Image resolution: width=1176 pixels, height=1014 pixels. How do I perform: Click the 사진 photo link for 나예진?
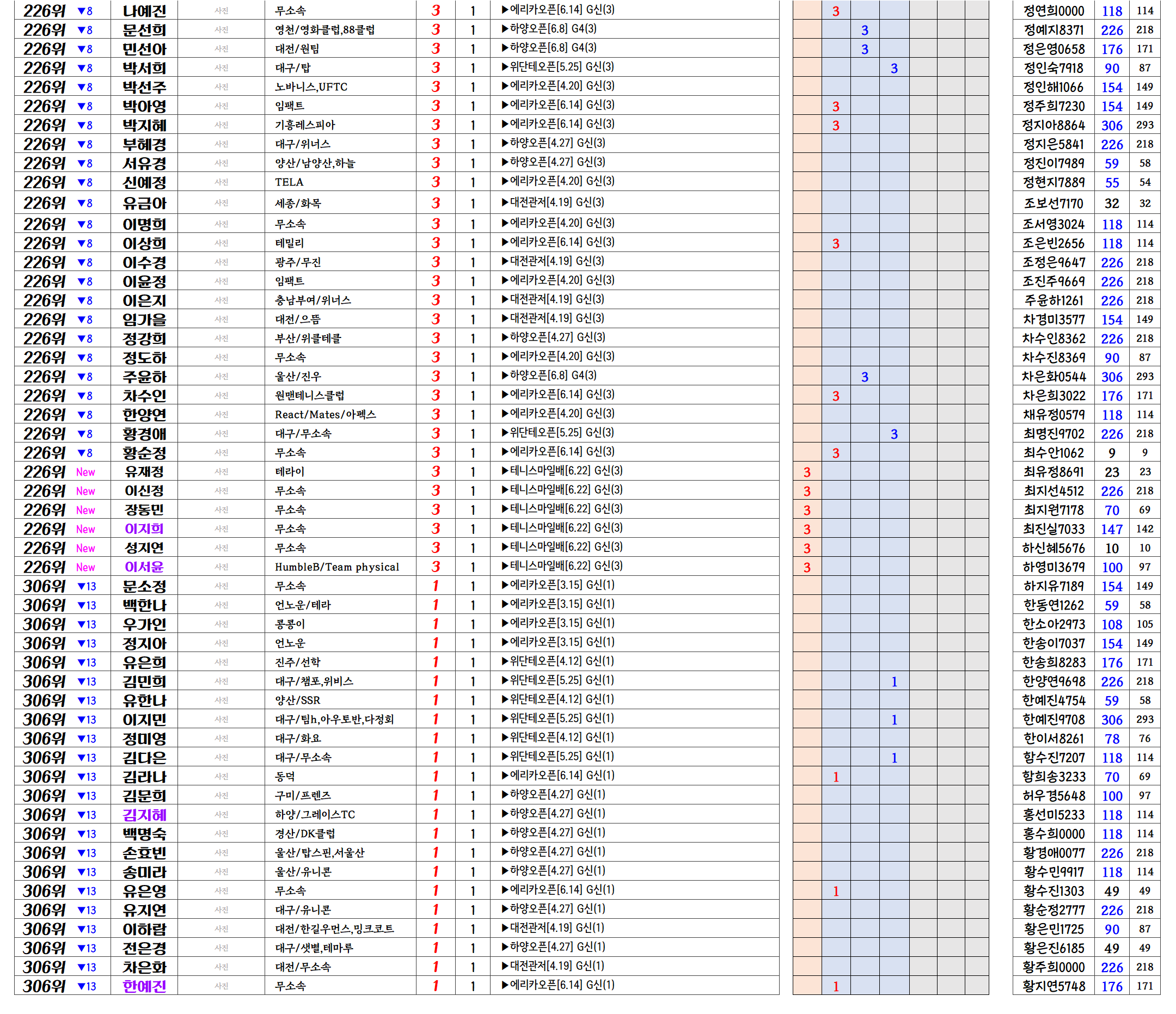222,11
